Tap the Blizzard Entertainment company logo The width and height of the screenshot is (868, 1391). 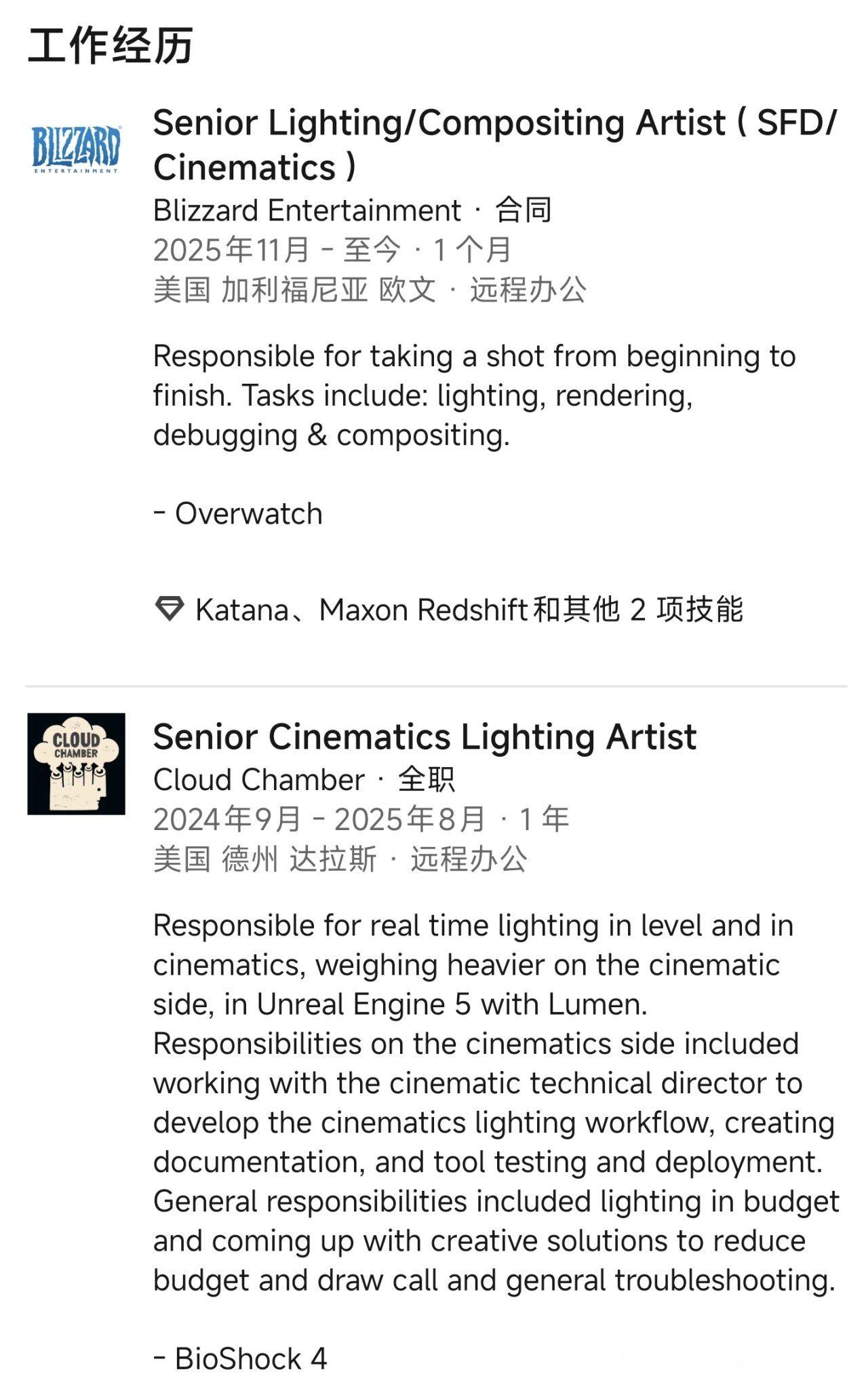point(76,150)
